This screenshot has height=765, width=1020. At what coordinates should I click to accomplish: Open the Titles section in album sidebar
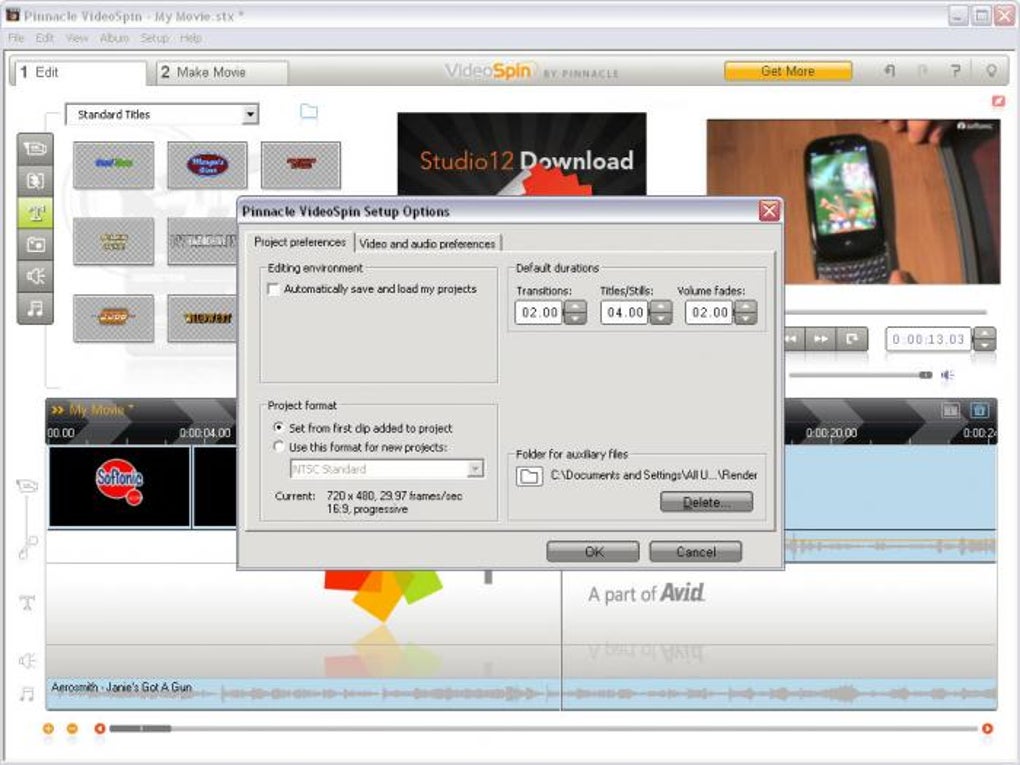(35, 213)
